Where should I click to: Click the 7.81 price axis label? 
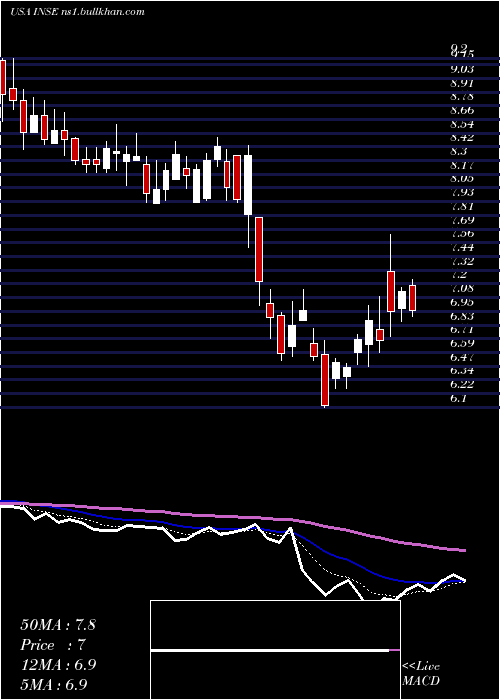click(x=462, y=206)
